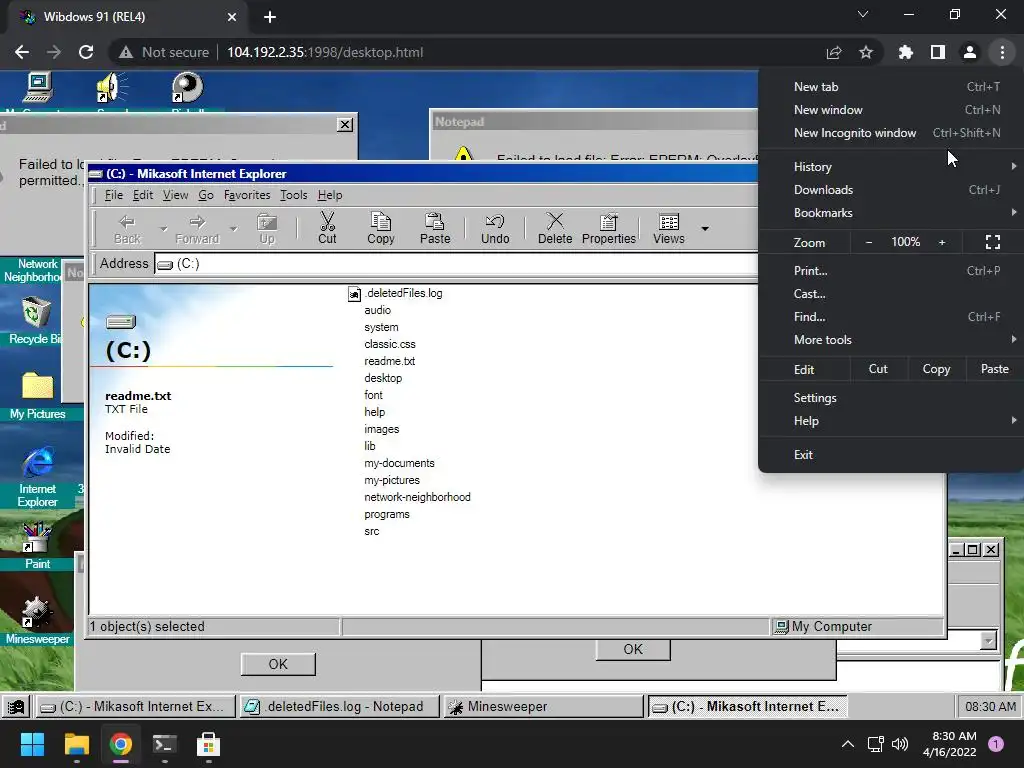Image resolution: width=1024 pixels, height=768 pixels.
Task: Select classic.css in file list
Action: pos(390,344)
